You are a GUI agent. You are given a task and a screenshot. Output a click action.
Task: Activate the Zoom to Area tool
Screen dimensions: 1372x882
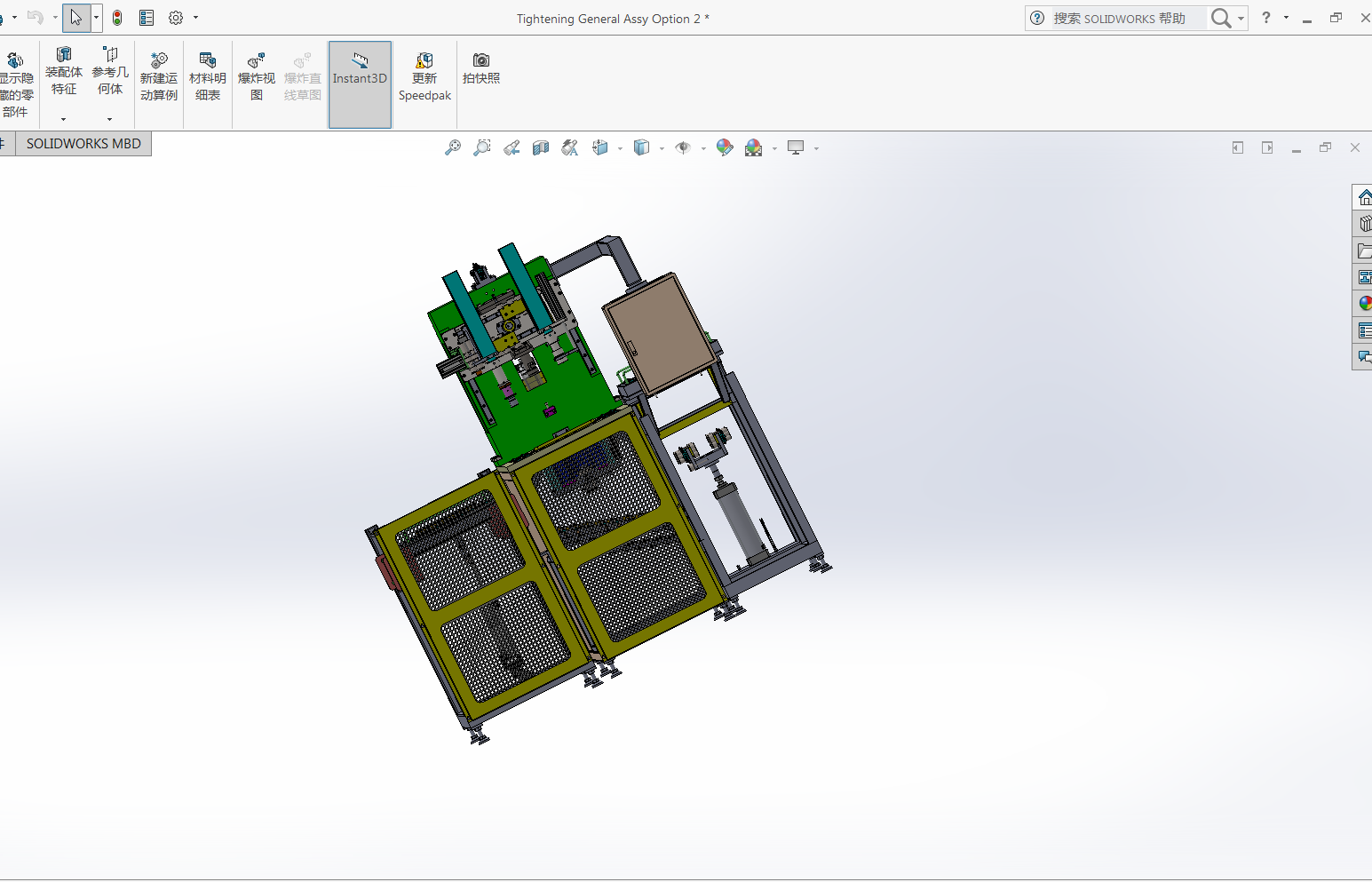point(482,148)
